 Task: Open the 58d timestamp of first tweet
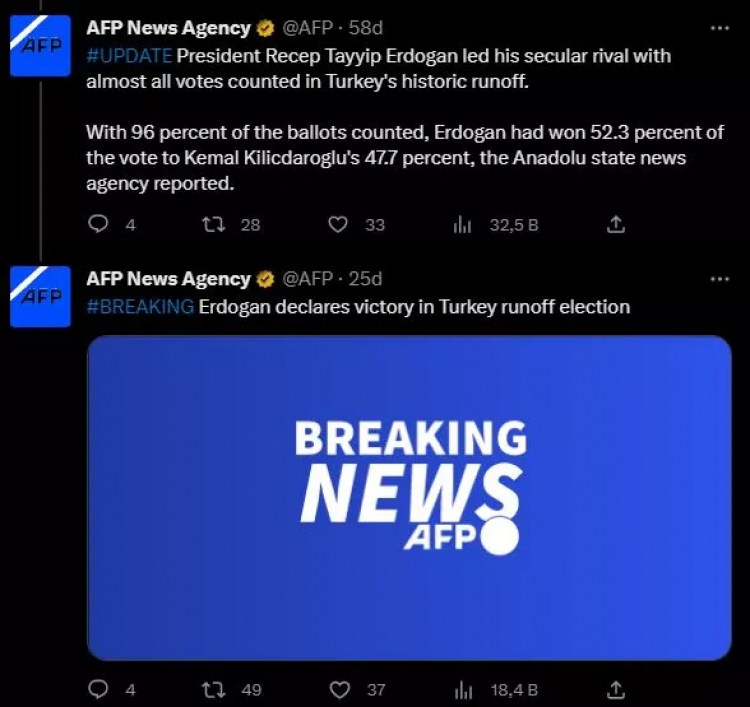pos(365,28)
